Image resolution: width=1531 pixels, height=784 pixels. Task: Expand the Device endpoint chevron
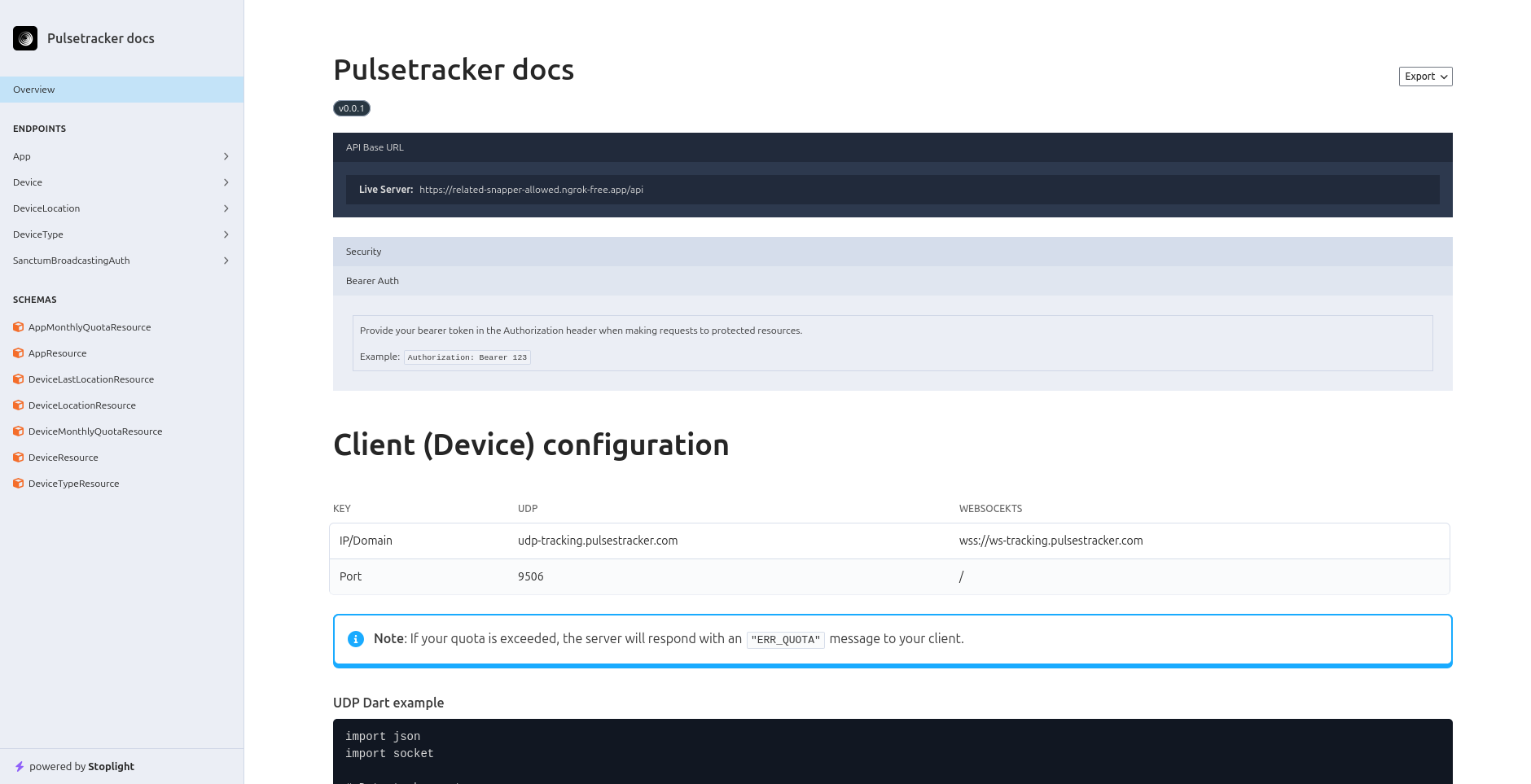(x=226, y=182)
